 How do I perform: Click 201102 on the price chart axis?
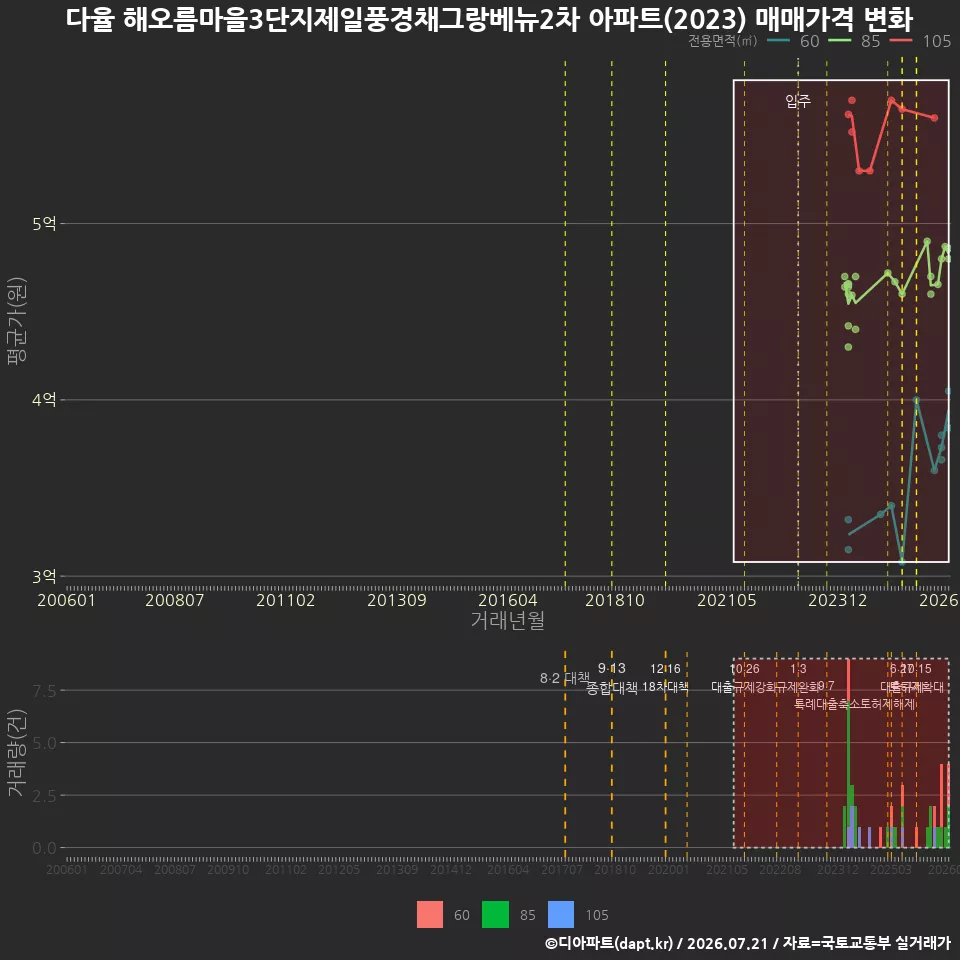285,600
